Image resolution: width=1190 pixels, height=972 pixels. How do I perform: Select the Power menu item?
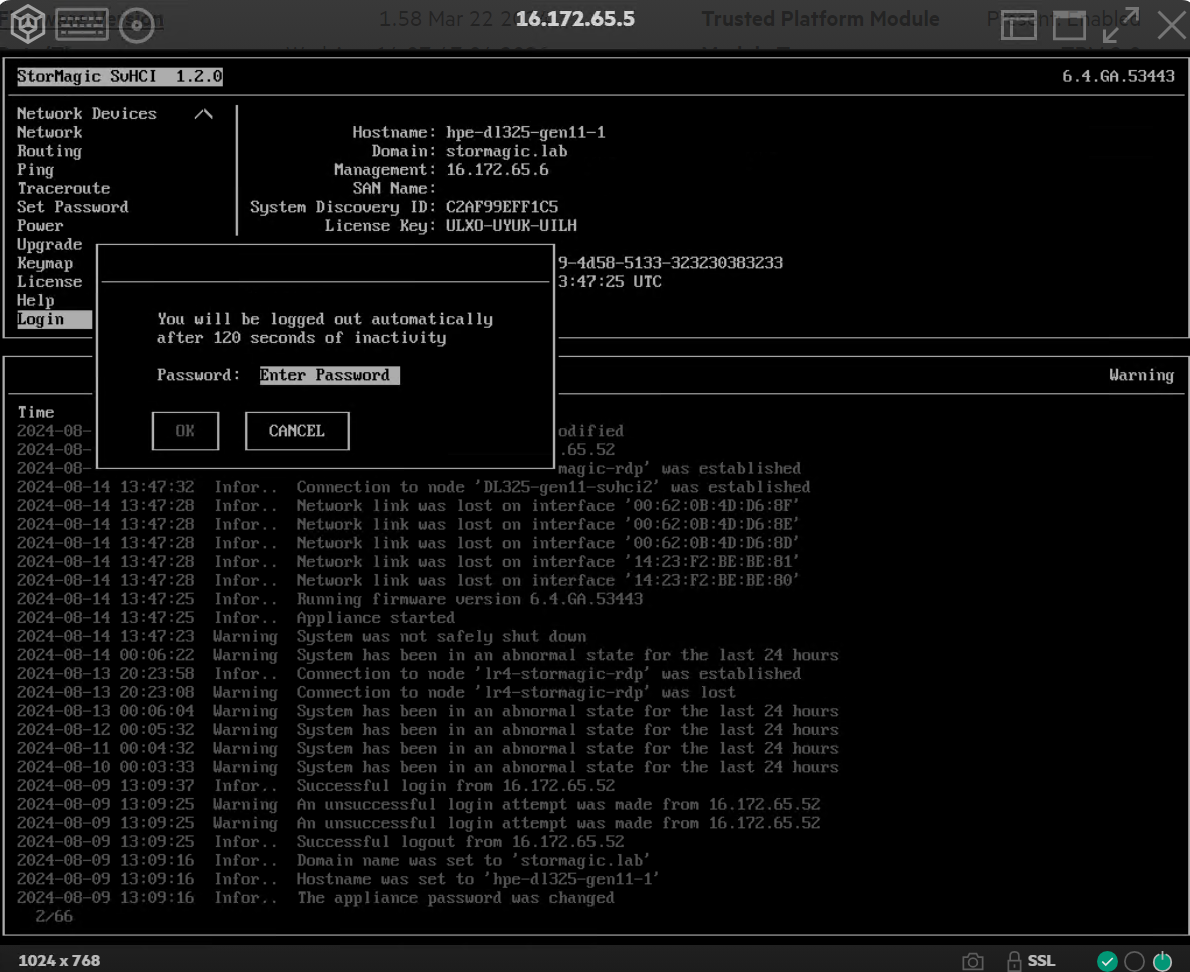[x=40, y=226]
